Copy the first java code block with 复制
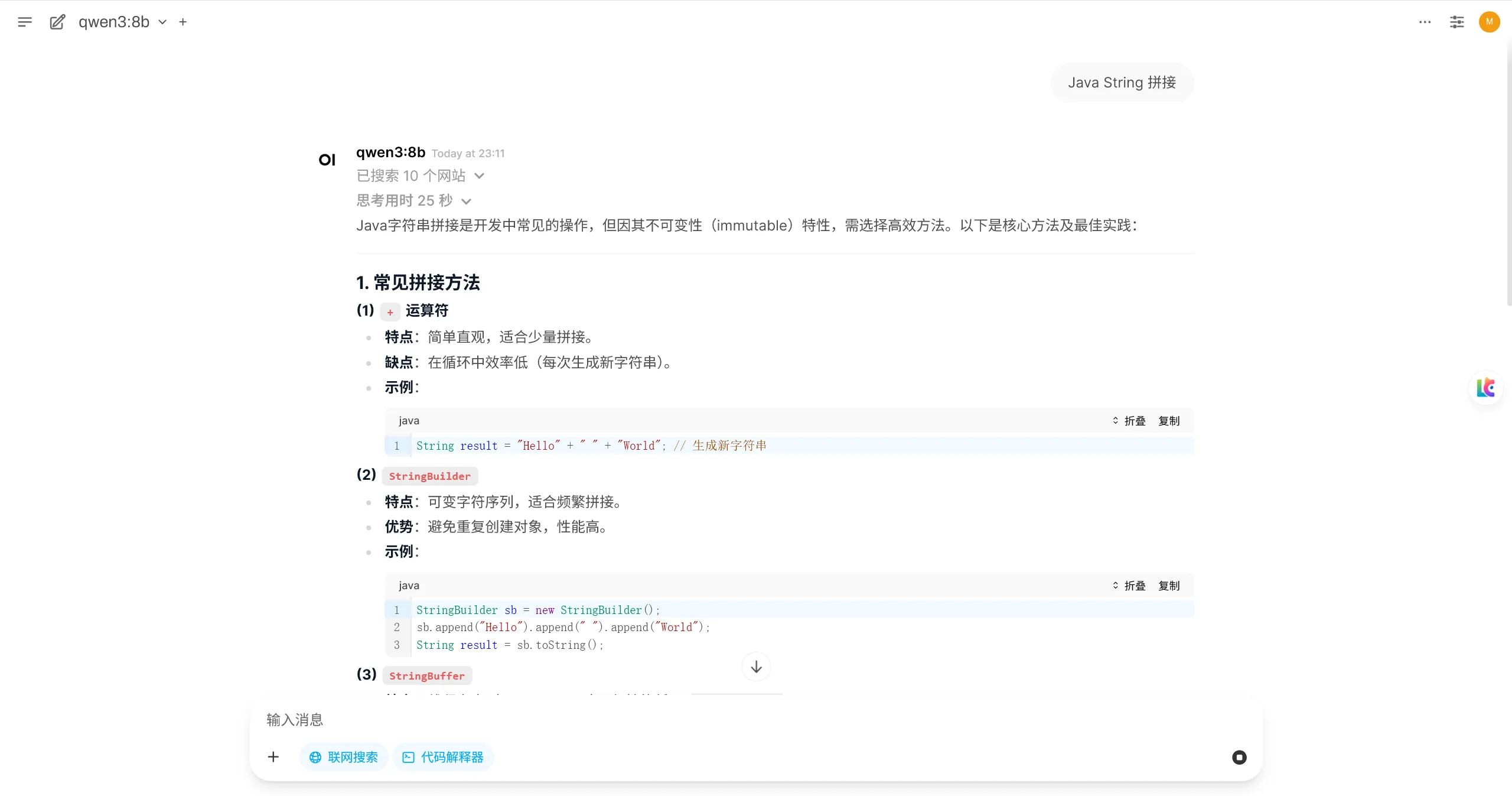1512x796 pixels. pyautogui.click(x=1169, y=421)
